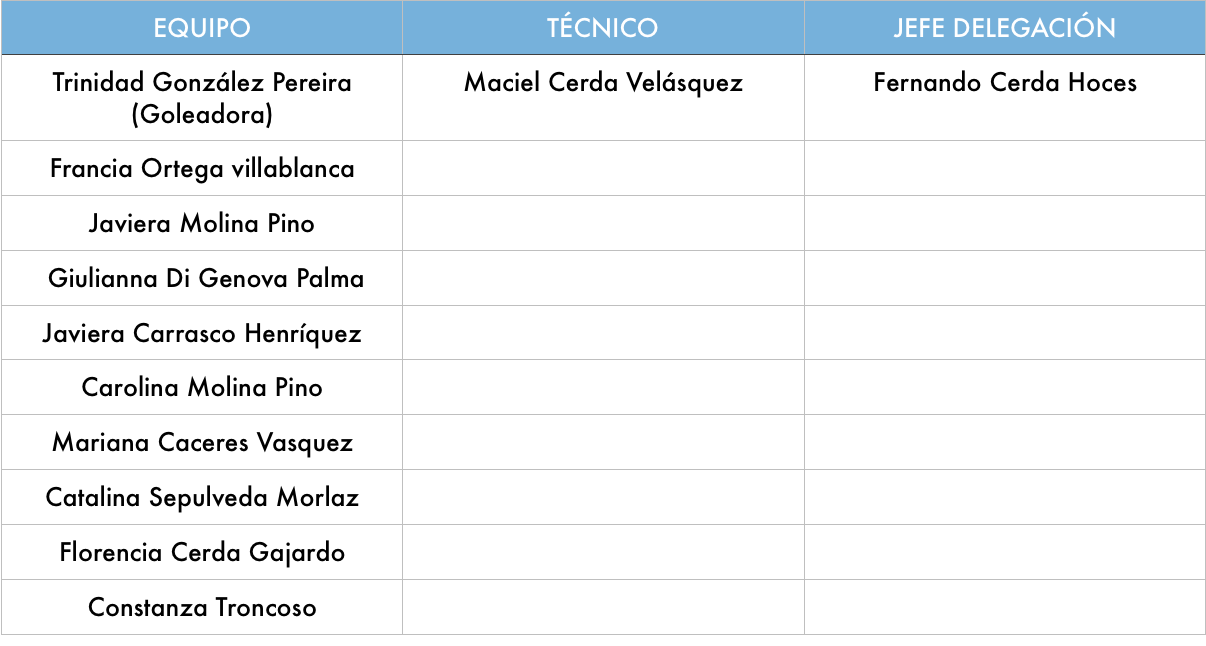Select the Javiera Carrasco Henríquez cell
The image size is (1206, 646).
[x=202, y=333]
